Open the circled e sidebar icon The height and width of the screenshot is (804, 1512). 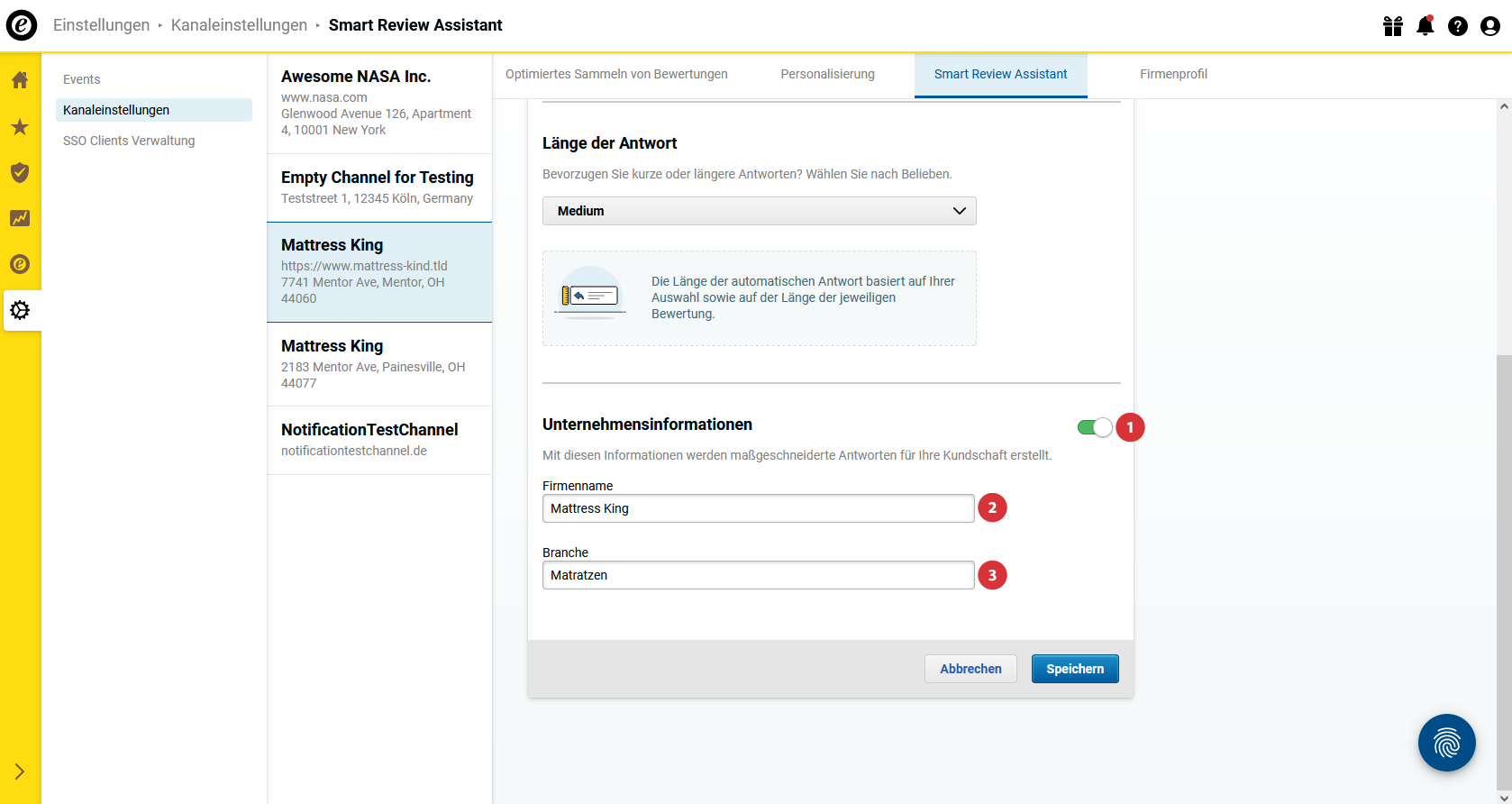click(x=20, y=264)
